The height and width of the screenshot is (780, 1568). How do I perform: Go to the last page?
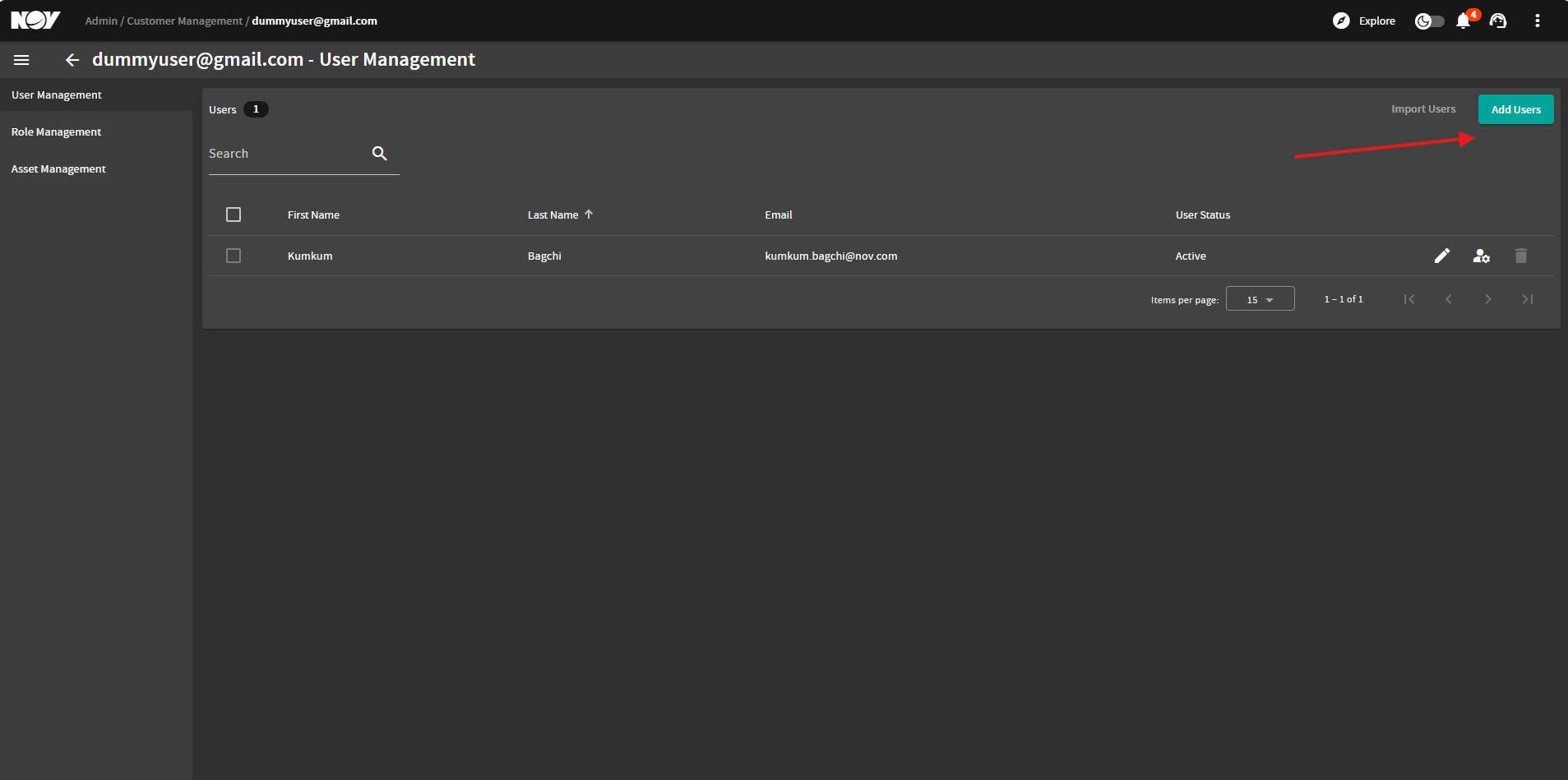pyautogui.click(x=1528, y=299)
